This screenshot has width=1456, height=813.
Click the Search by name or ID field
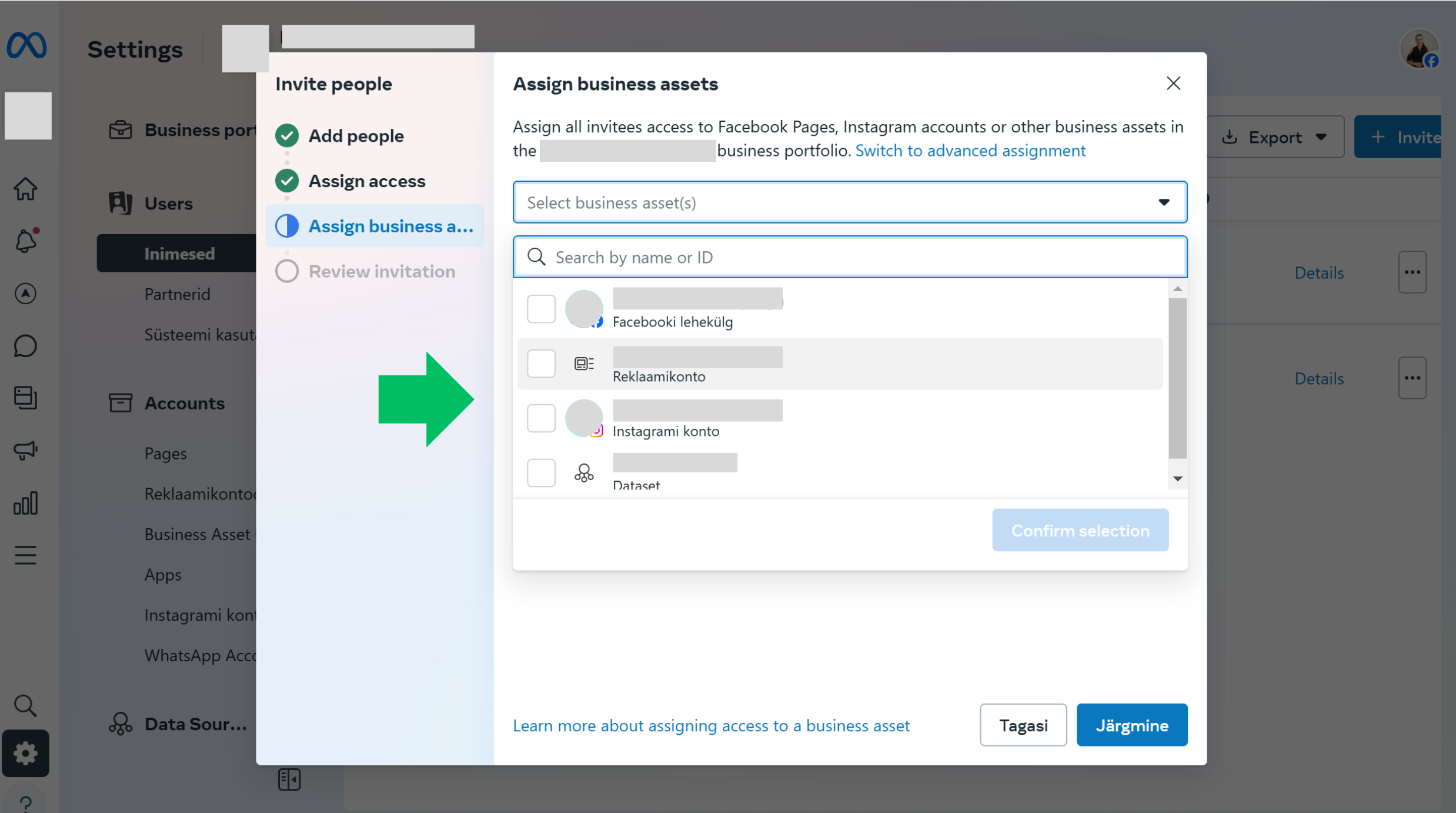click(849, 257)
